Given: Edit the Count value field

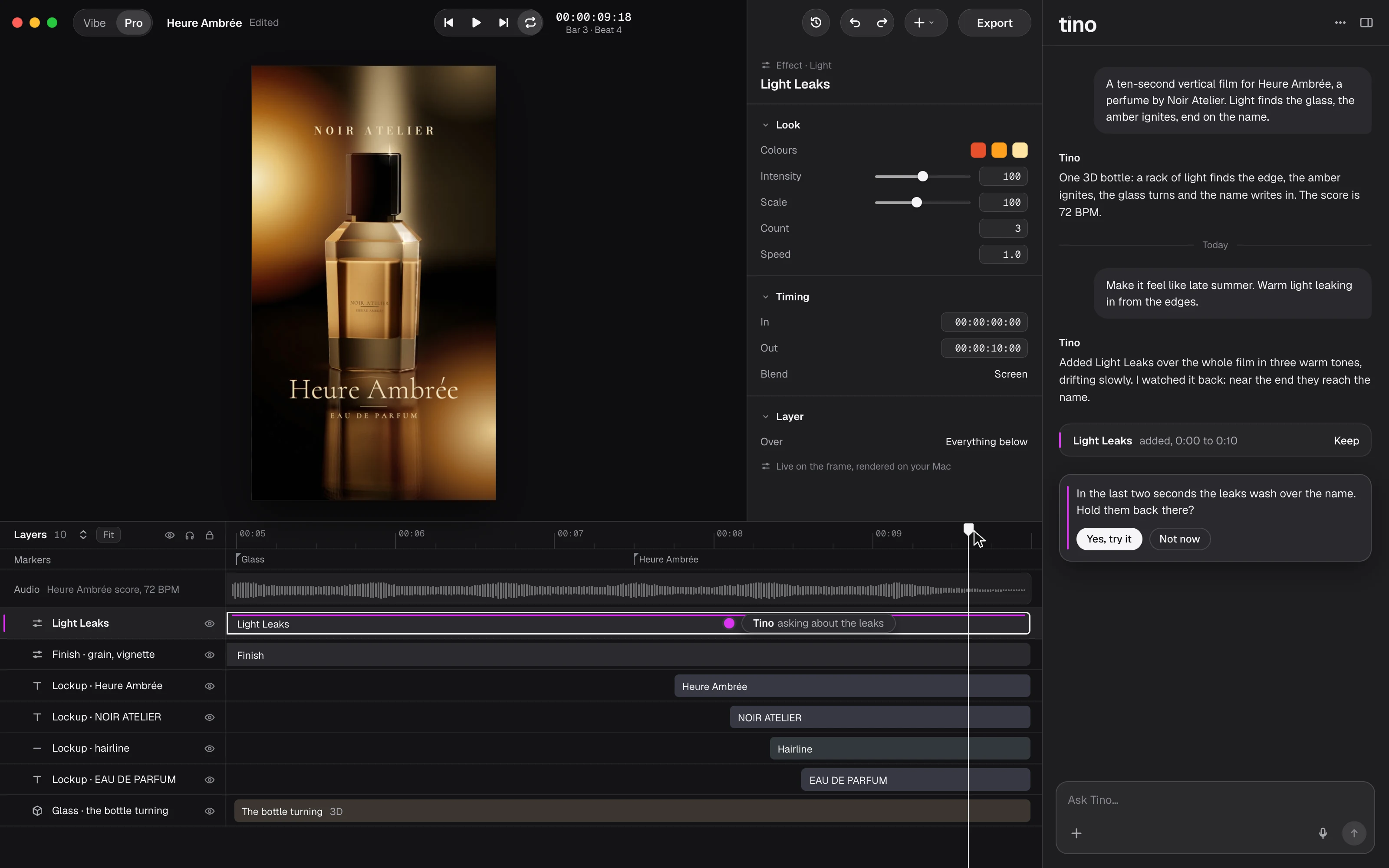Looking at the screenshot, I should (1003, 228).
